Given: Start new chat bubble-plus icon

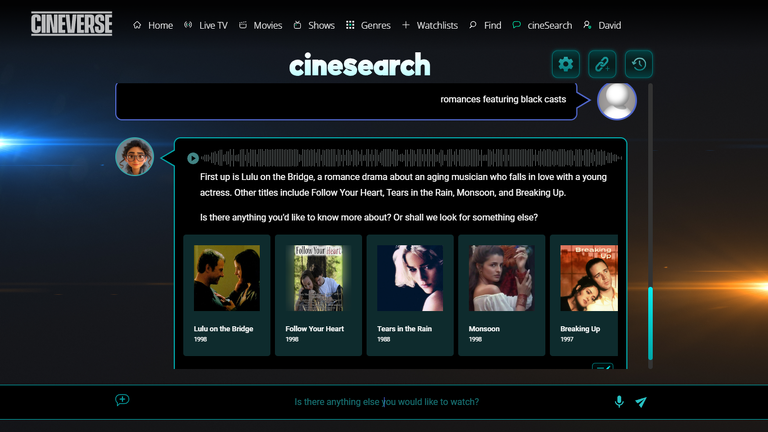Looking at the screenshot, I should point(122,400).
